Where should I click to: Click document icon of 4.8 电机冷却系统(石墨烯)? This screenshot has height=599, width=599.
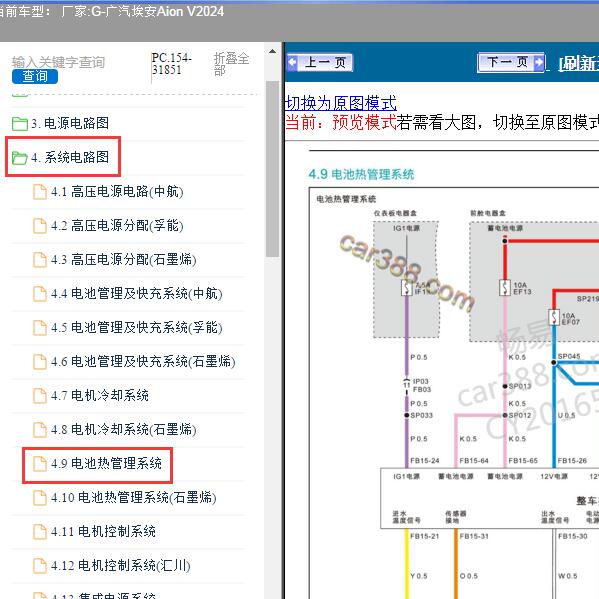pyautogui.click(x=40, y=430)
